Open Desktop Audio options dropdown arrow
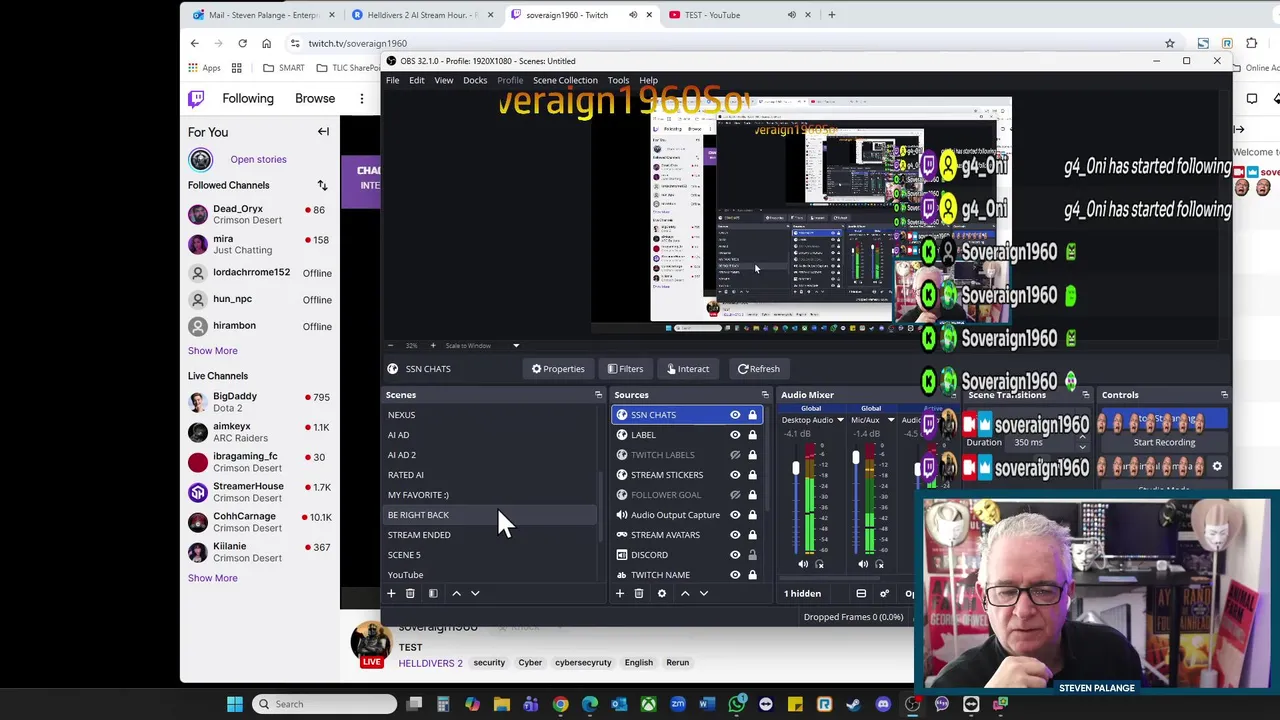This screenshot has height=720, width=1280. pos(840,420)
